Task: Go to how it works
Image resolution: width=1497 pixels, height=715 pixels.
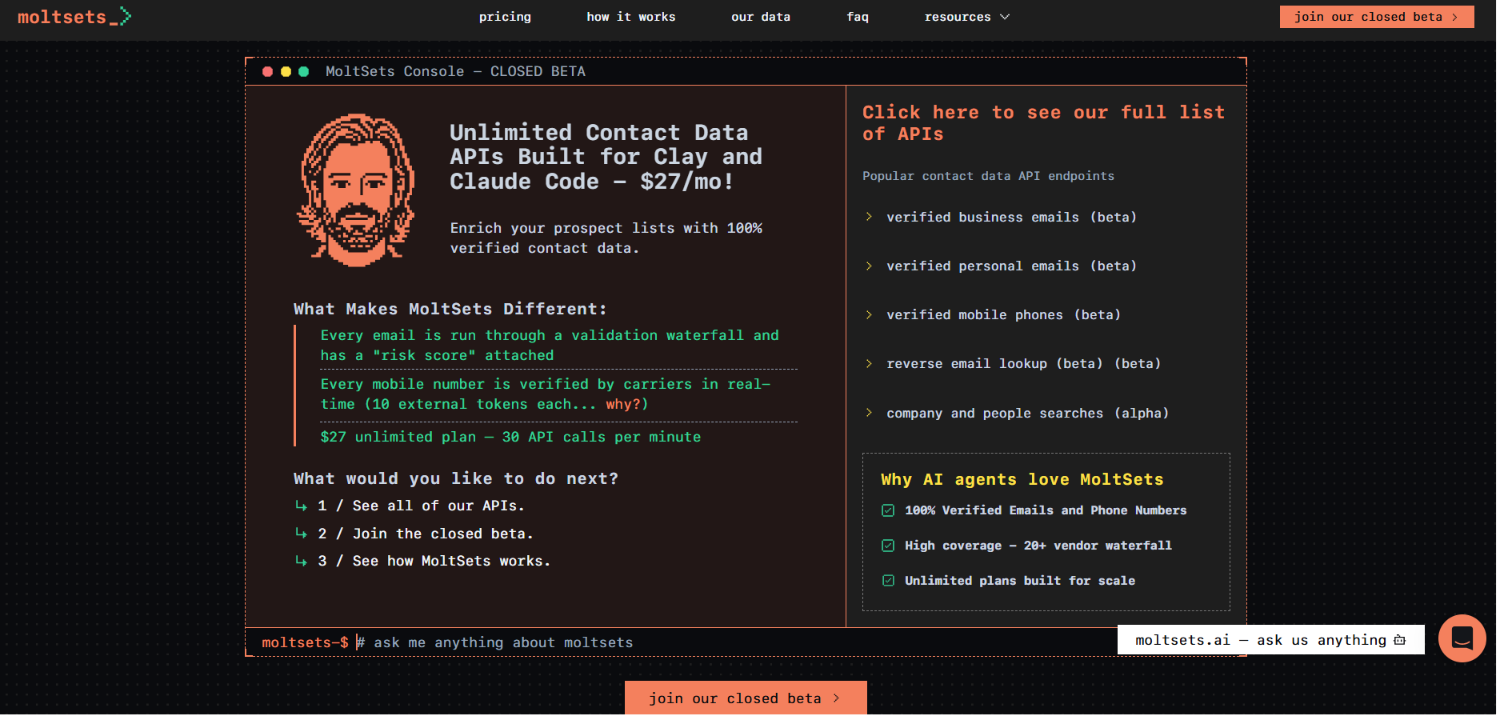Action: [x=631, y=17]
